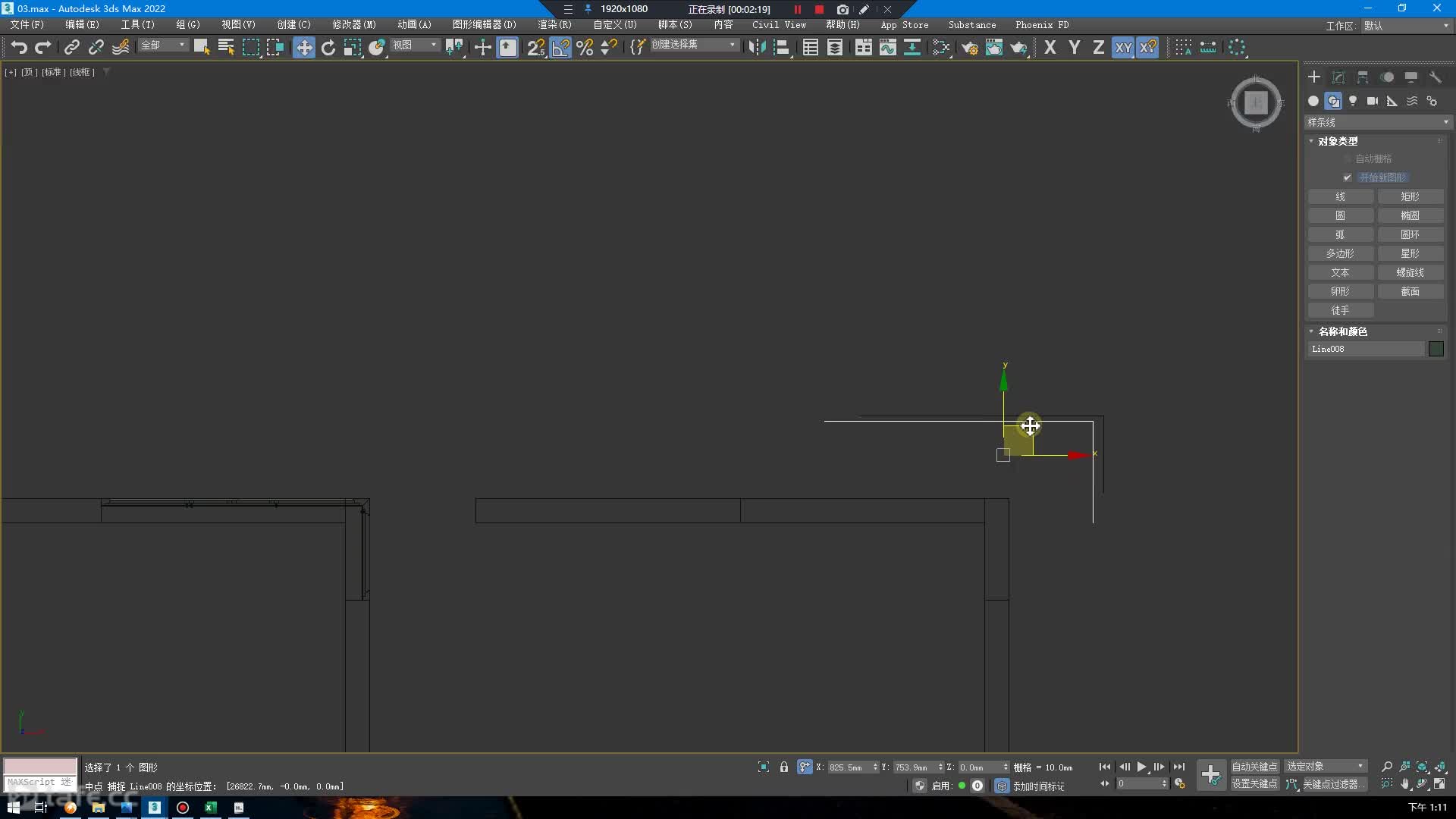Click the X coordinate input field
1456x819 pixels.
pos(849,767)
